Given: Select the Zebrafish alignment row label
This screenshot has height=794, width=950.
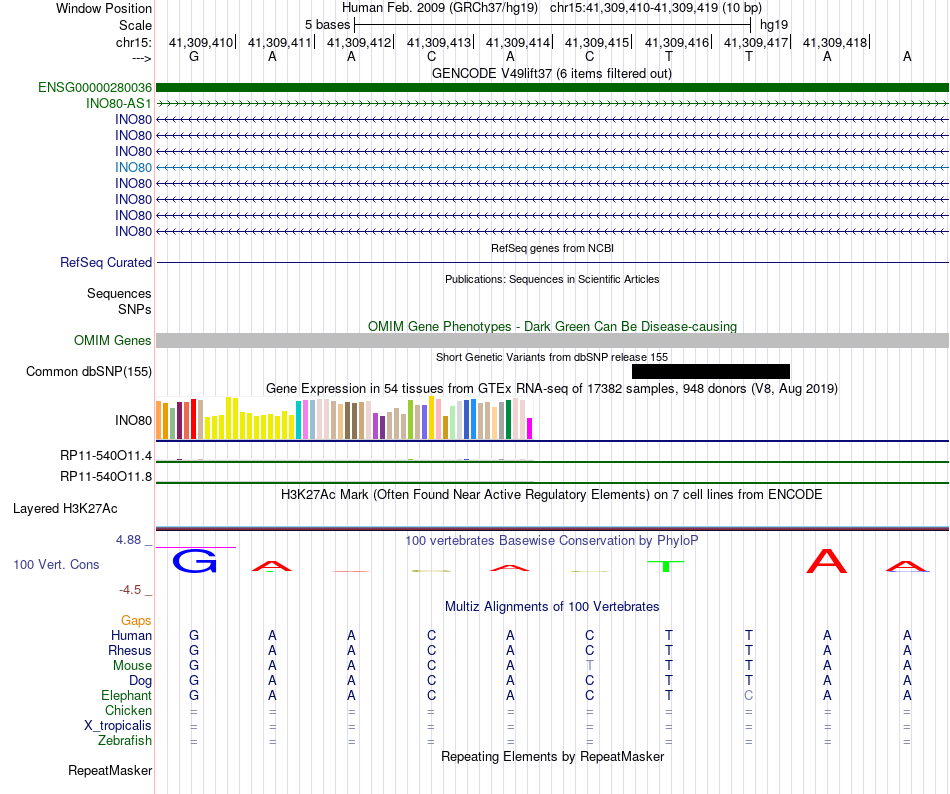Looking at the screenshot, I should point(125,740).
